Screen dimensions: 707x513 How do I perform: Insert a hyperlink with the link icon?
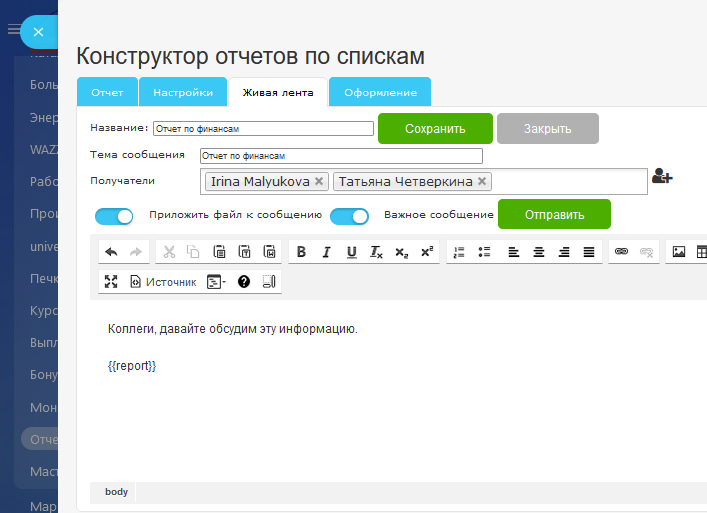(x=621, y=252)
